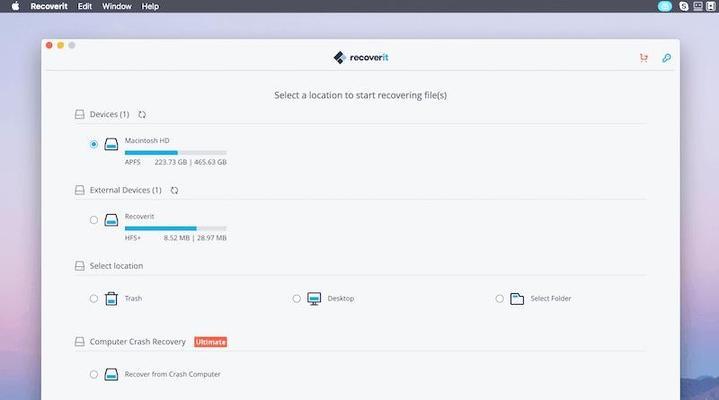Open the Window menu
This screenshot has height=400, width=719.
[116, 6]
